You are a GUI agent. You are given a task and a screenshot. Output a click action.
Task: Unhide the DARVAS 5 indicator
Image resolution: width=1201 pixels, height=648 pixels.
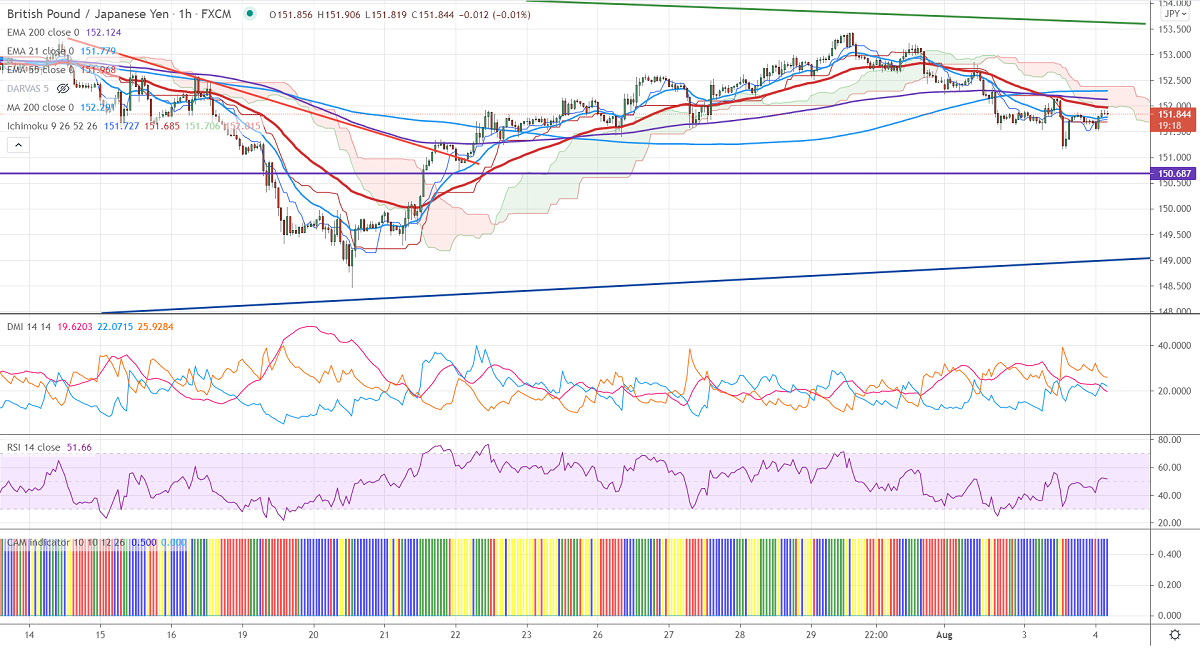[x=62, y=88]
